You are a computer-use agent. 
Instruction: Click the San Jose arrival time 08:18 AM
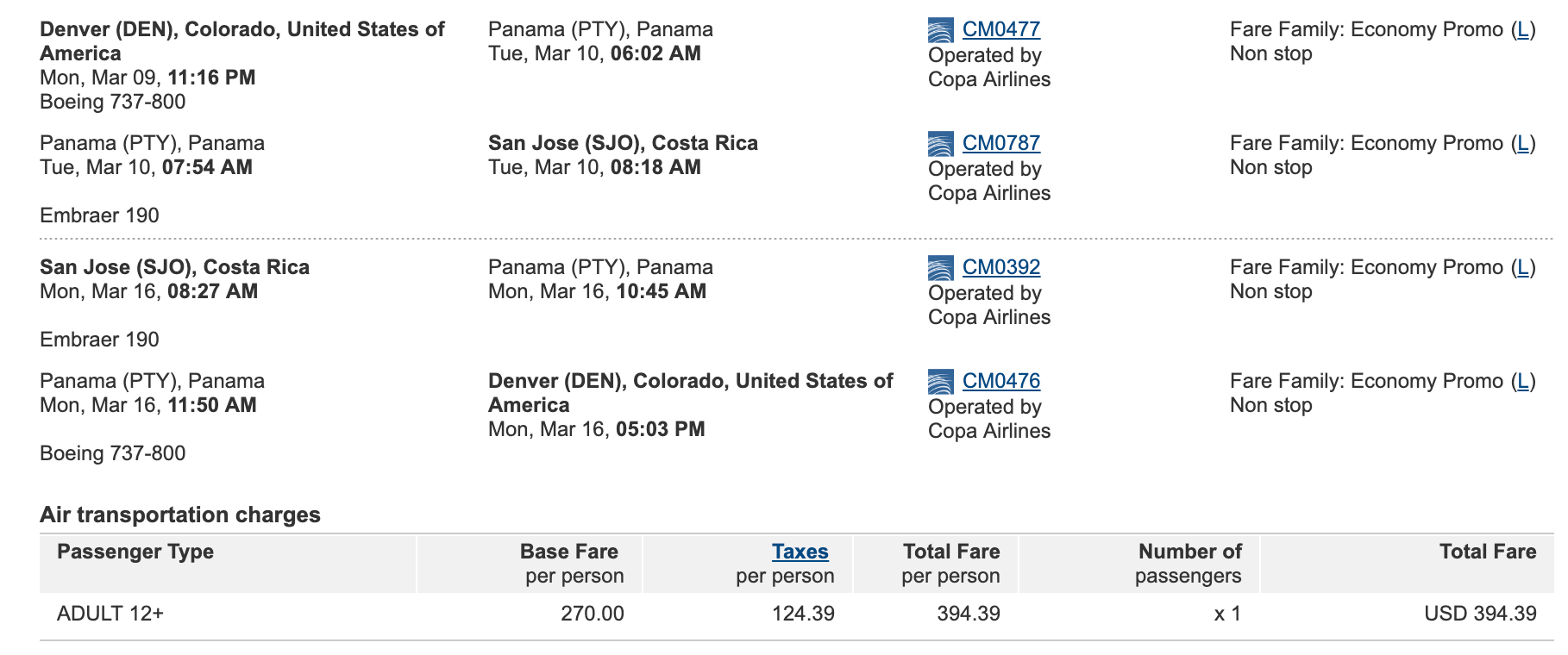click(x=655, y=167)
